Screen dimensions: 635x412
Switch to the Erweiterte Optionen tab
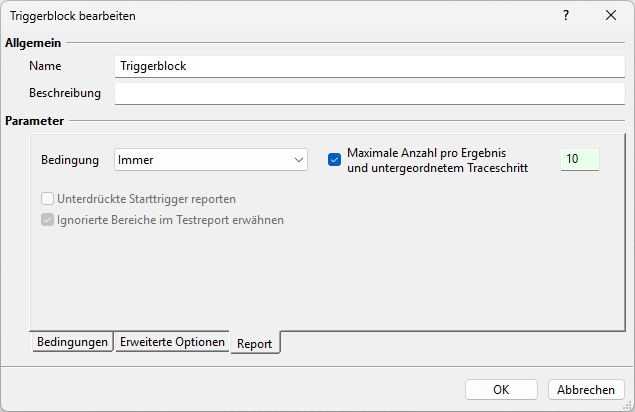coord(172,342)
